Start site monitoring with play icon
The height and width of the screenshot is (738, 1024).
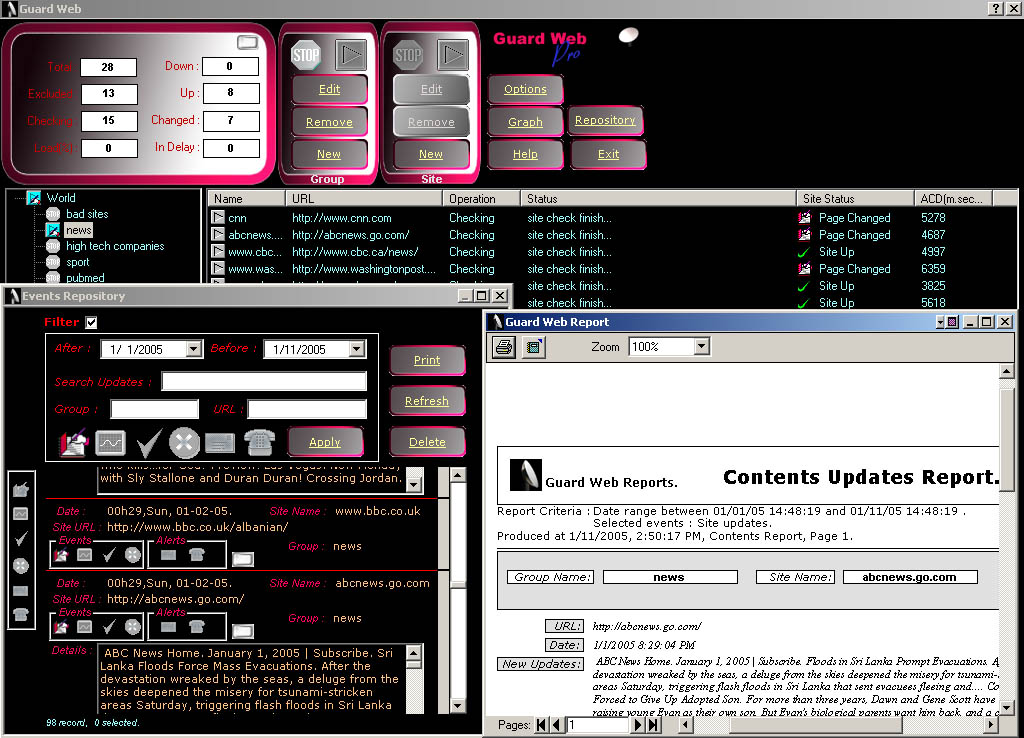coord(453,55)
